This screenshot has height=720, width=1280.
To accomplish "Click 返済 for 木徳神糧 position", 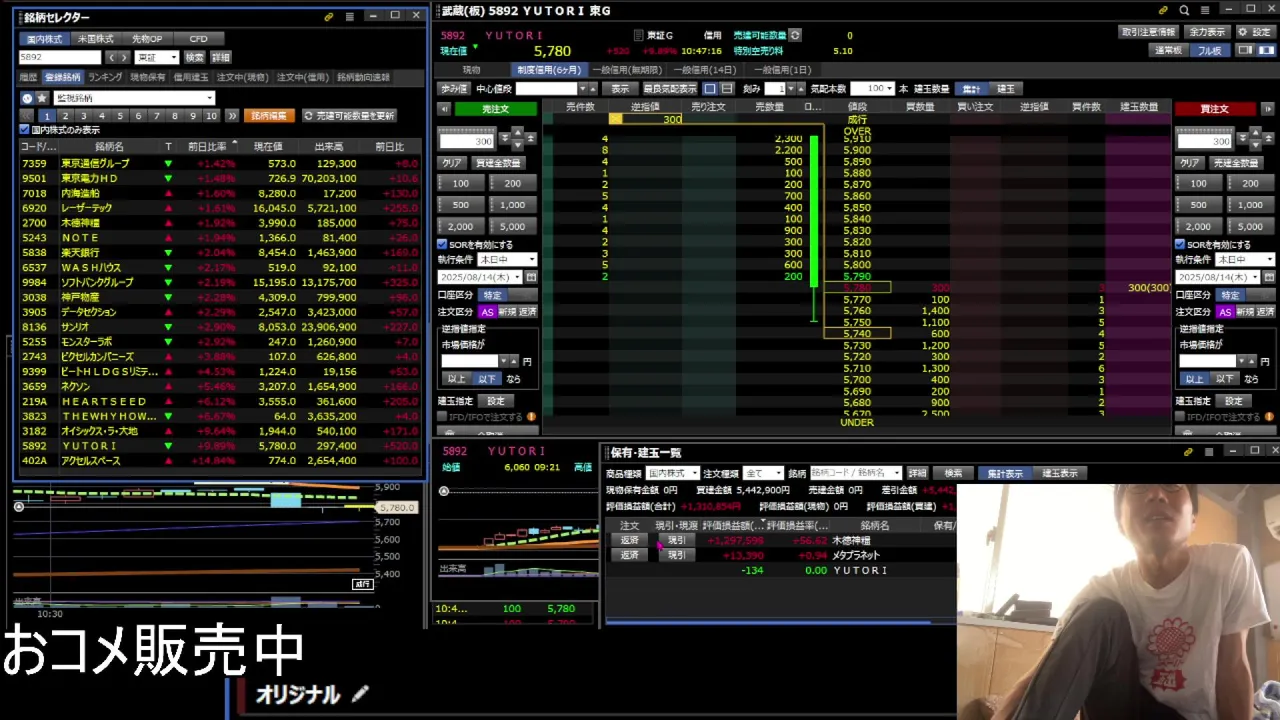I will click(x=629, y=540).
